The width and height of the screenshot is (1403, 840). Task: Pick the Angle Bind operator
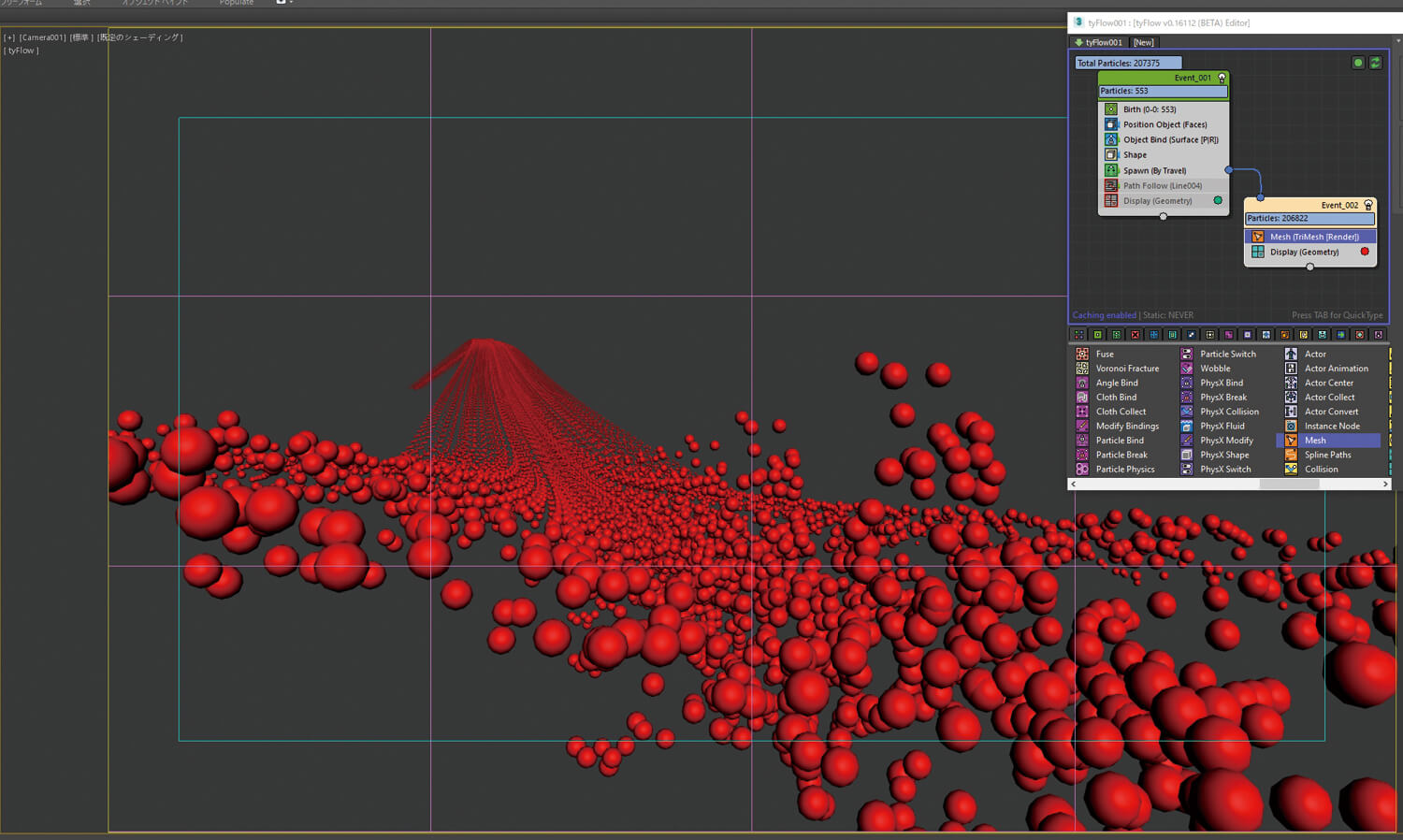[1107, 383]
